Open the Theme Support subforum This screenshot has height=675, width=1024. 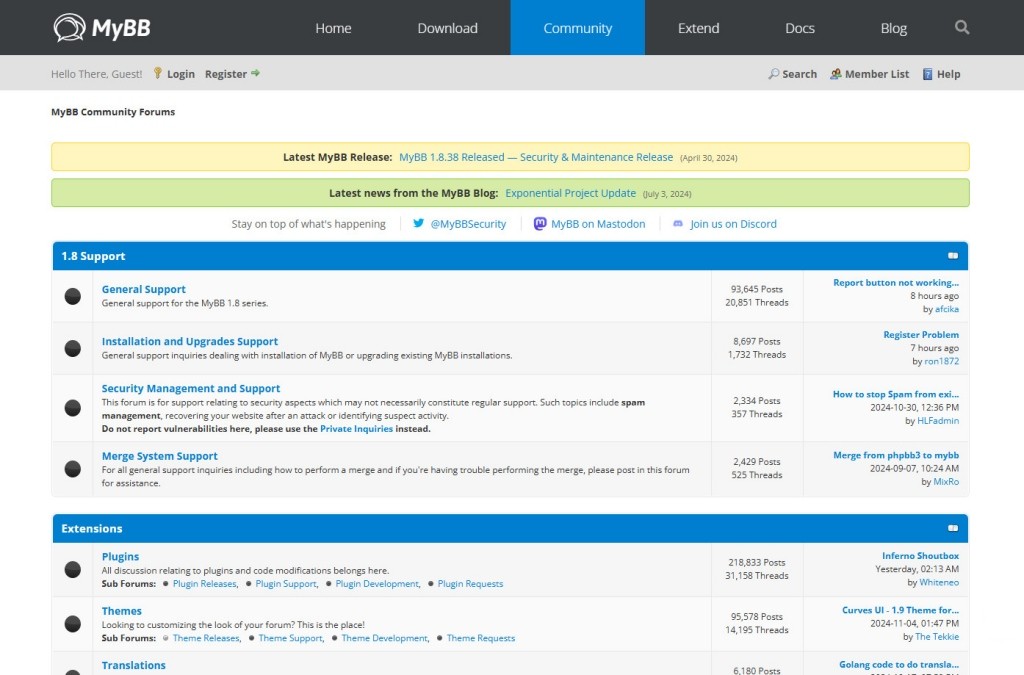click(290, 638)
